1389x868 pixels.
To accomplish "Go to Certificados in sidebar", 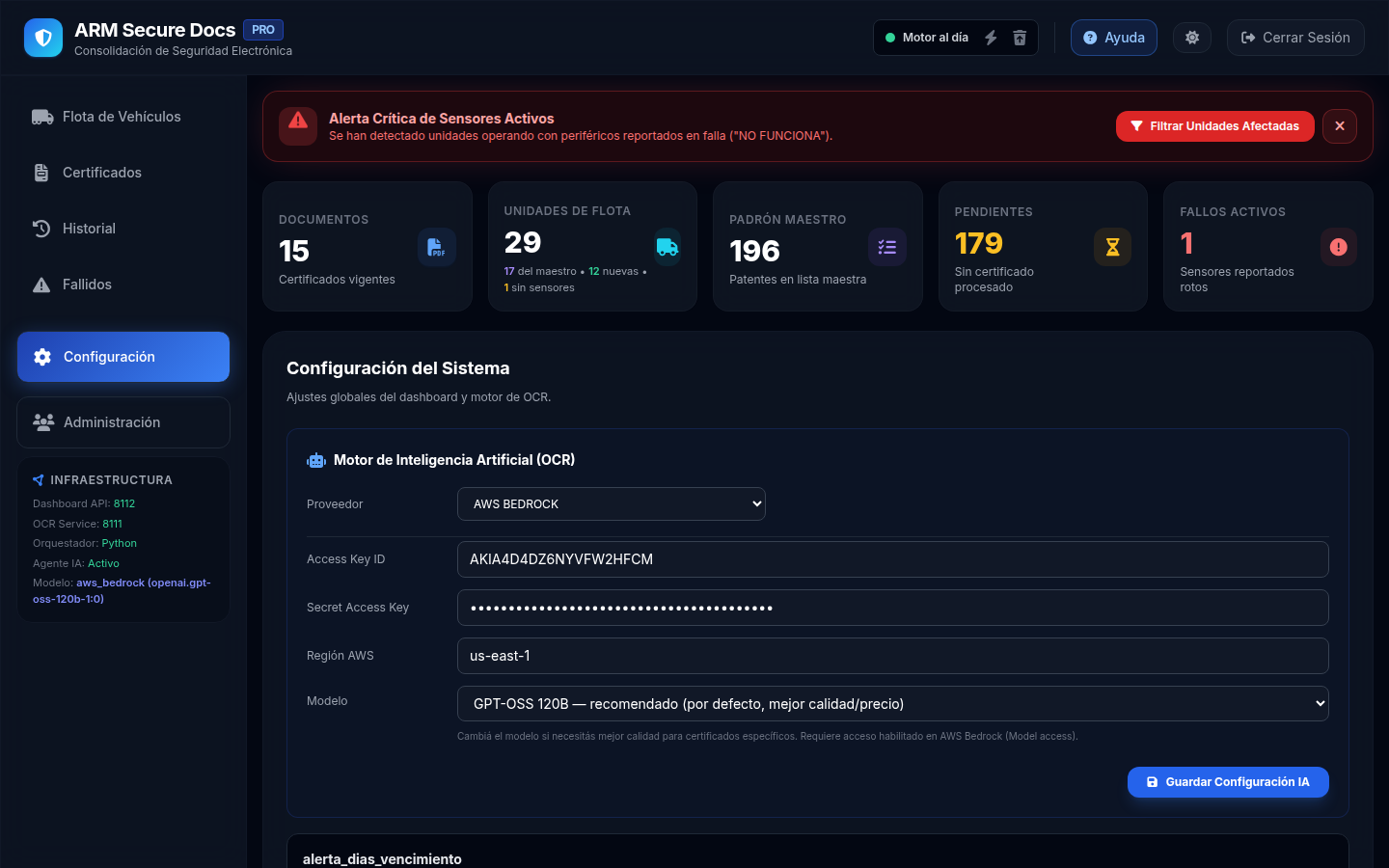I will coord(123,173).
